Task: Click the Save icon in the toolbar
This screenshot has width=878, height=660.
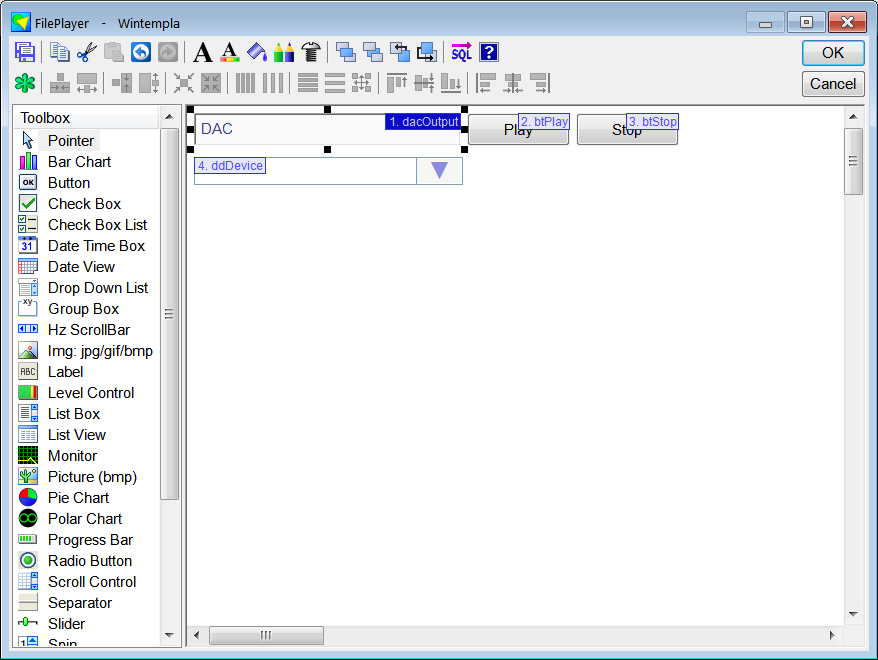Action: click(x=25, y=53)
